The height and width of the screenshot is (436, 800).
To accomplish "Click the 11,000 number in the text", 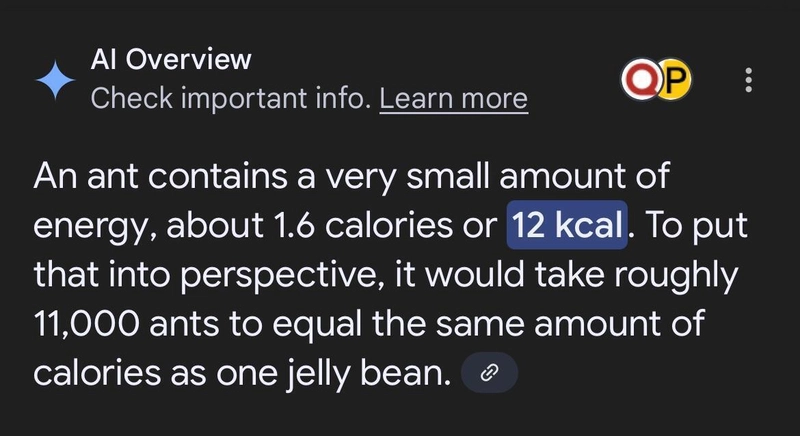I will (86, 324).
